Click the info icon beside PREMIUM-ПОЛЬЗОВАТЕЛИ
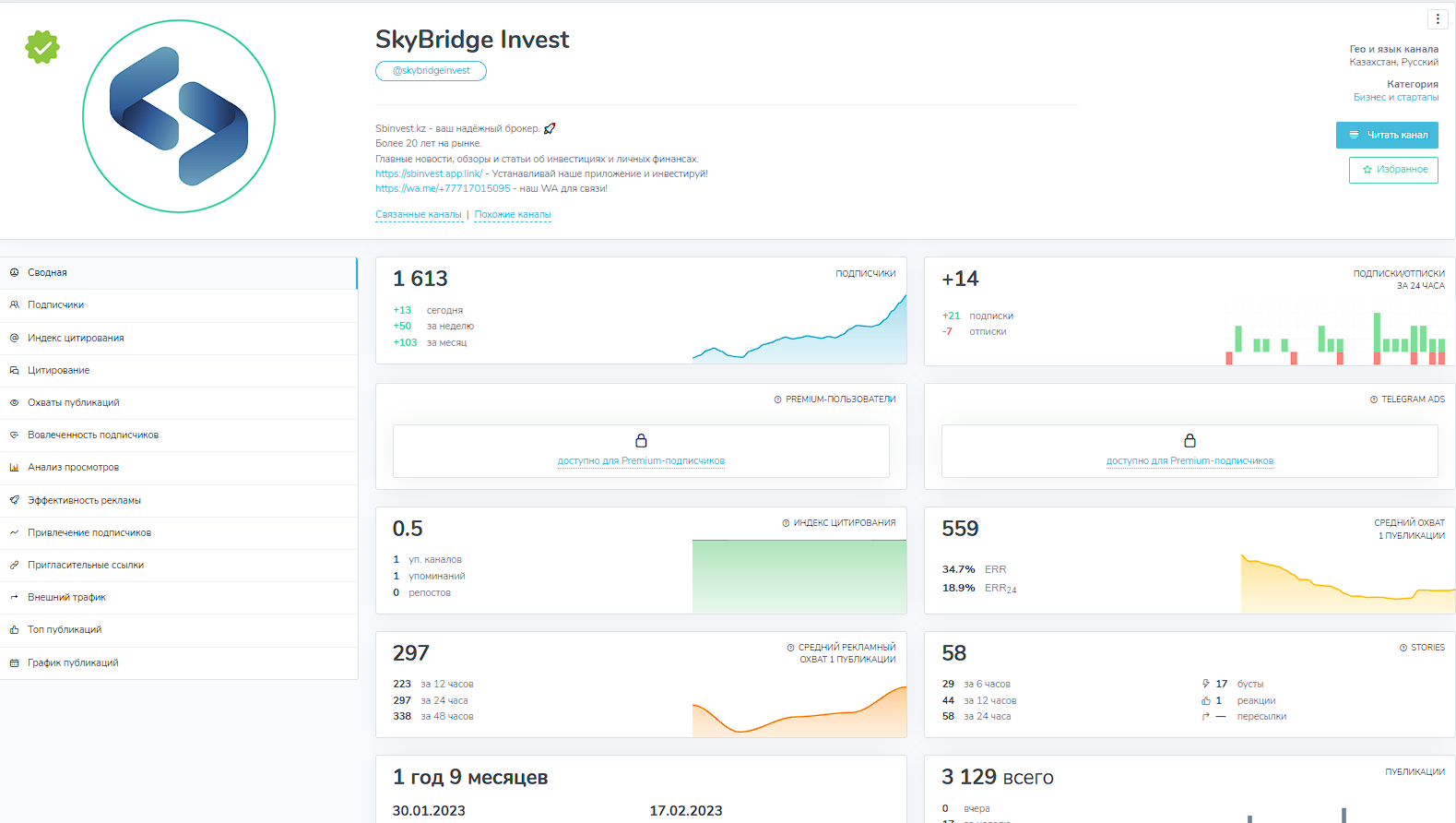The image size is (1456, 823). (x=777, y=400)
